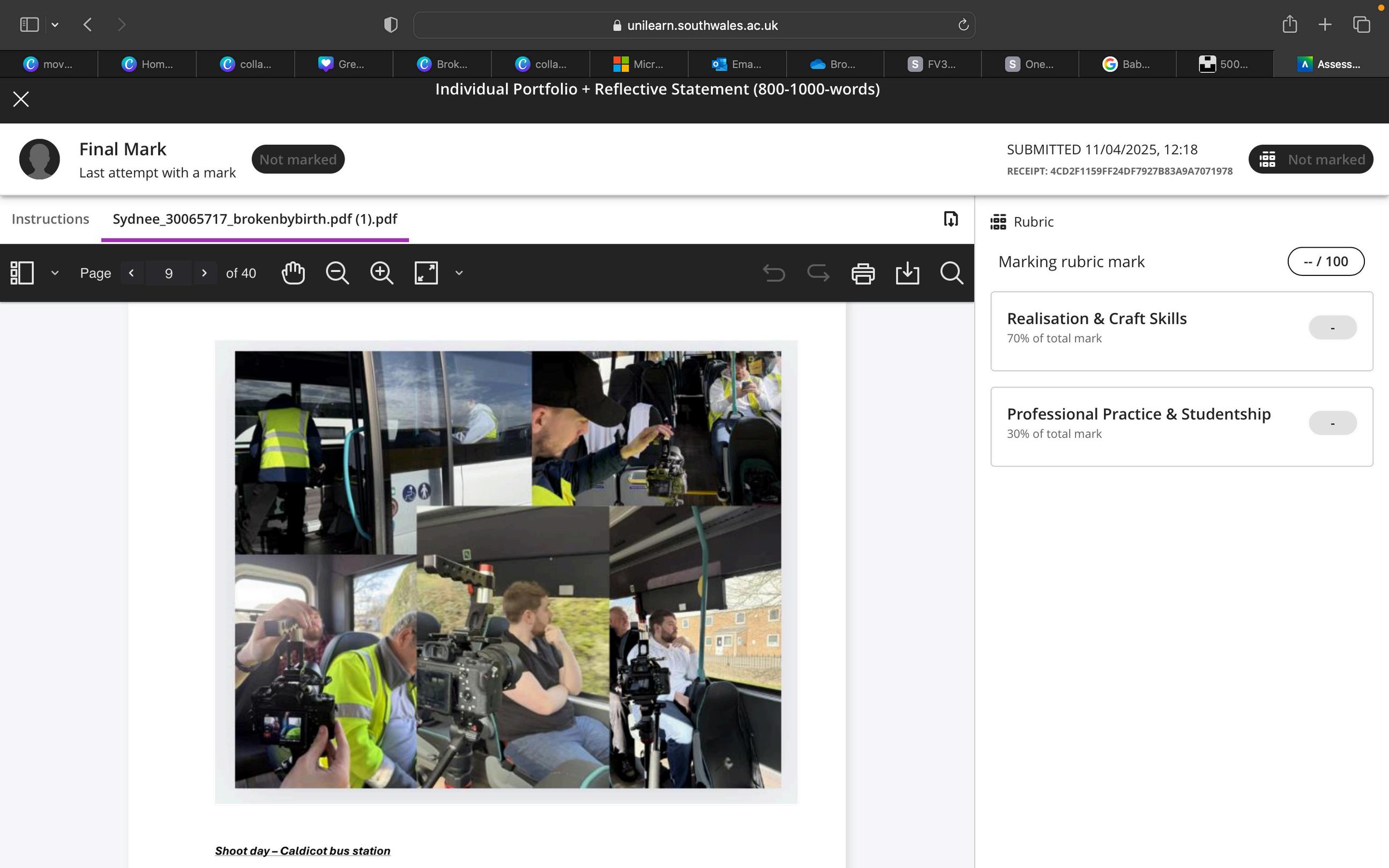Image resolution: width=1389 pixels, height=868 pixels.
Task: Select the Sydnee brokenbybirth PDF tab
Action: click(x=255, y=219)
